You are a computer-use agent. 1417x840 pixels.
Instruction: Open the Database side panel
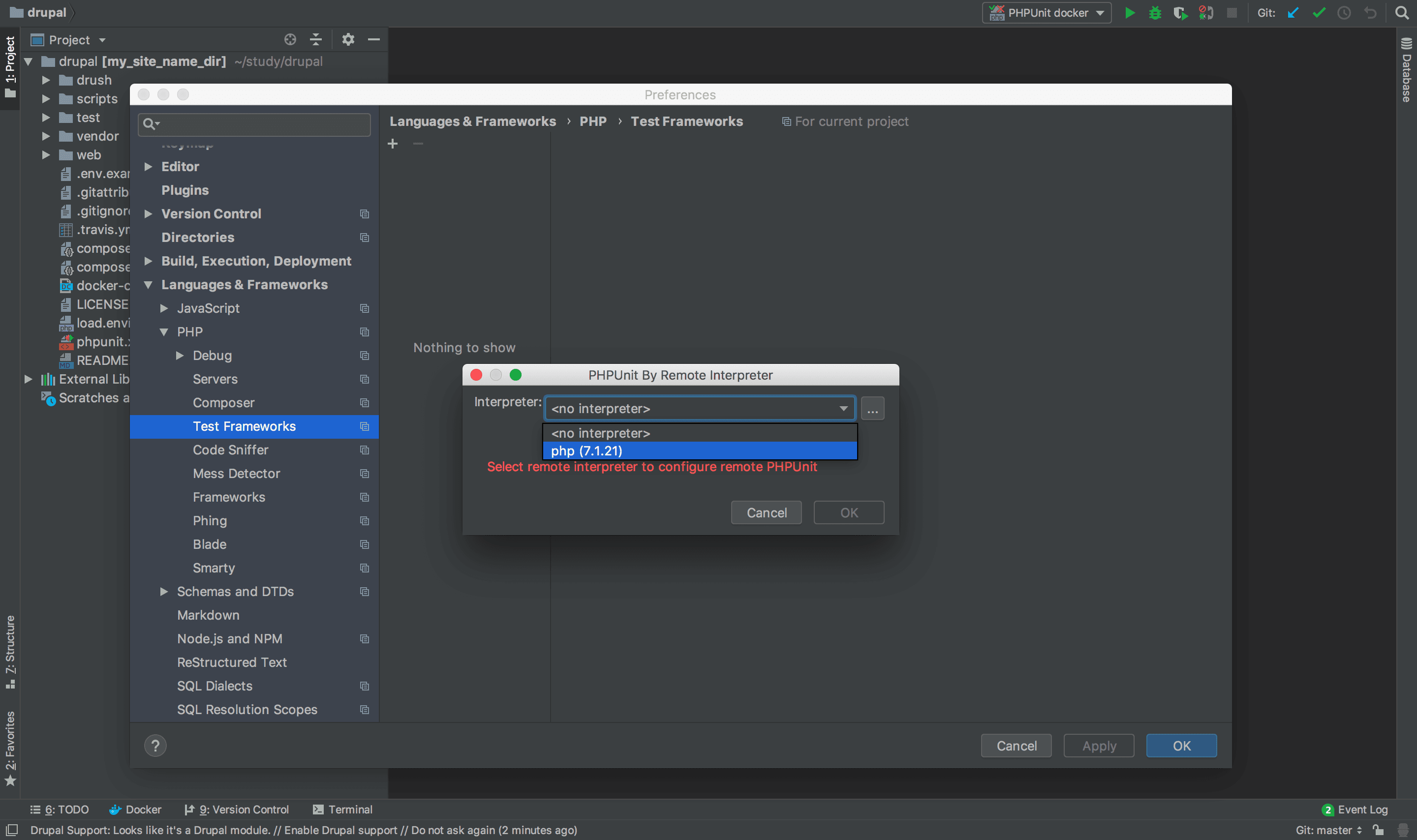click(1406, 70)
